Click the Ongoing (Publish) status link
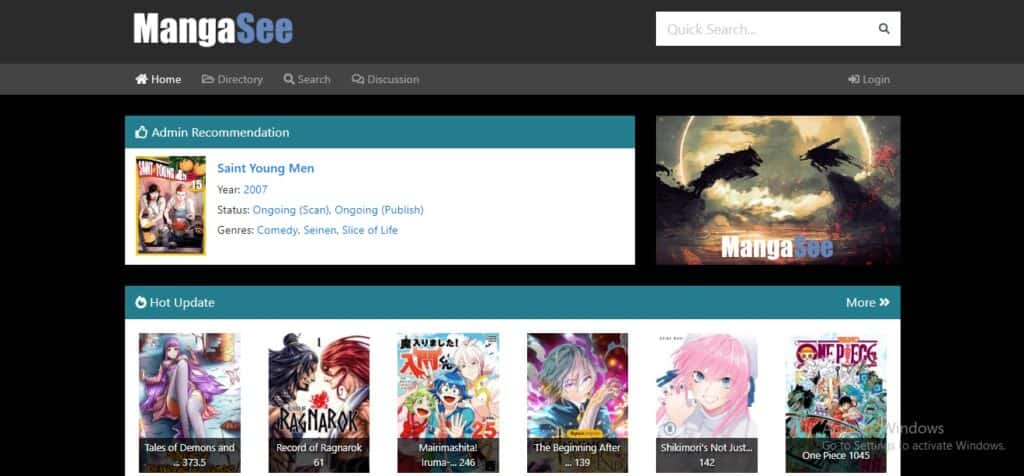Image resolution: width=1024 pixels, height=476 pixels. click(x=379, y=210)
